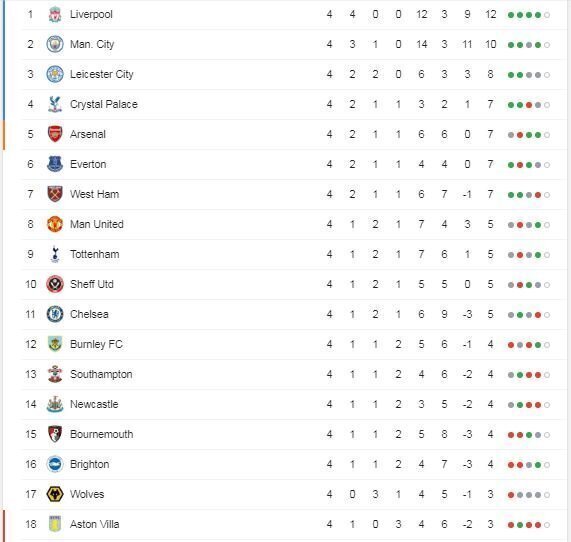Open the Southampton team link

click(x=101, y=374)
